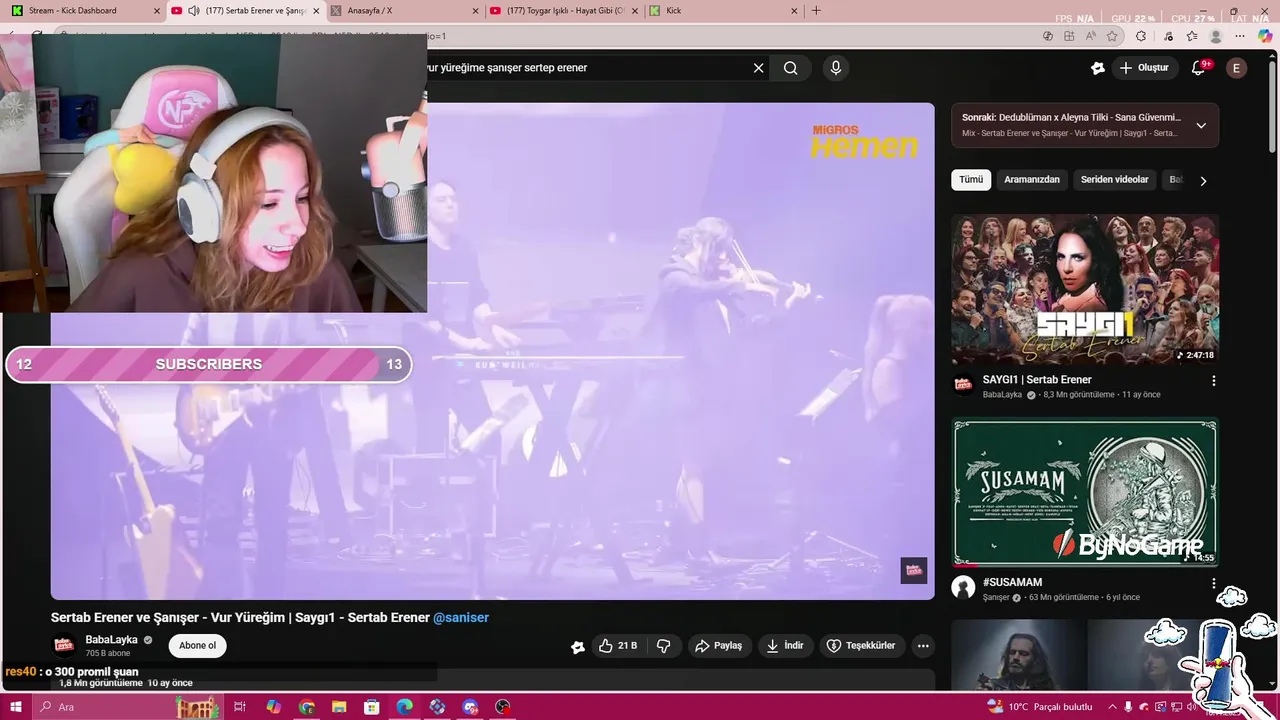Screen dimensions: 1280x720
Task: Open Microsoft Edge from taskbar
Action: point(404,707)
